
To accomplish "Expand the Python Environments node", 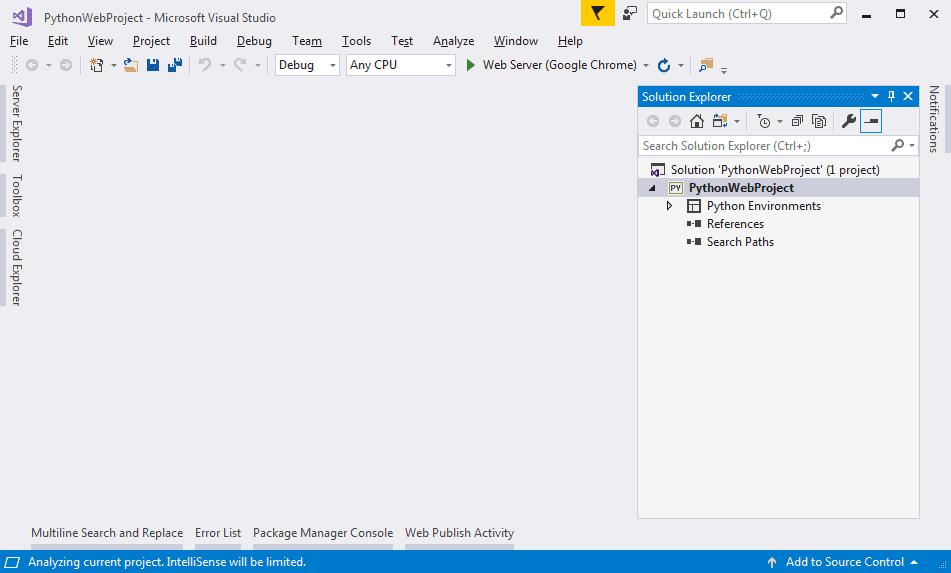I will click(670, 206).
